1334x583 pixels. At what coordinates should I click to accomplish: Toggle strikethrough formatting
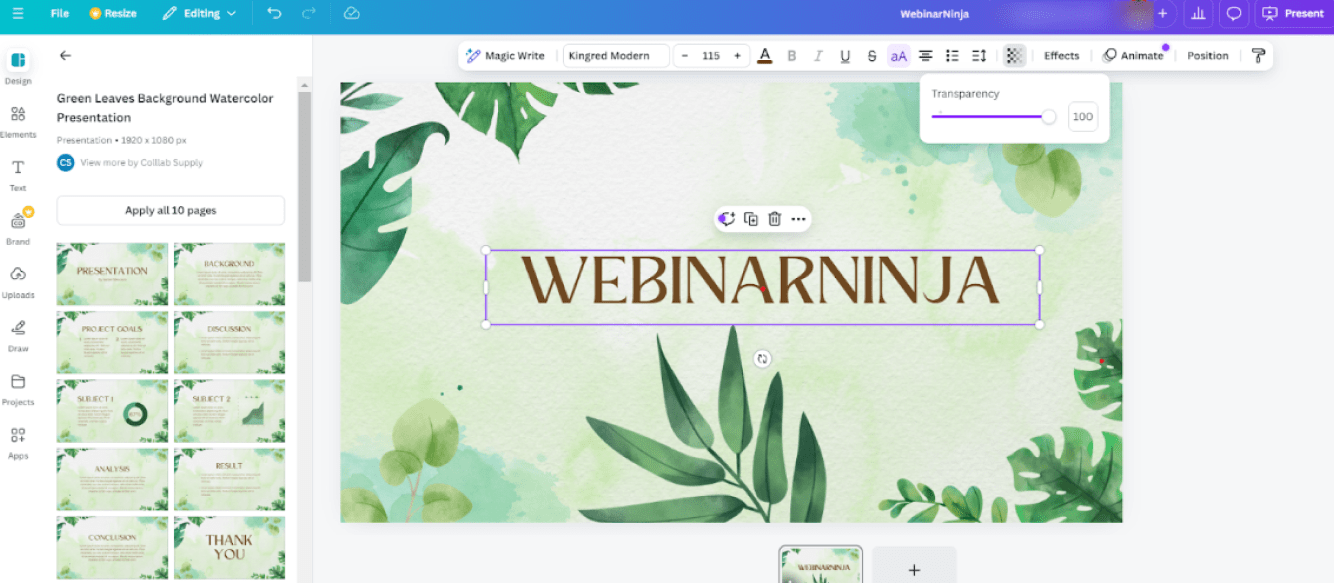click(872, 56)
